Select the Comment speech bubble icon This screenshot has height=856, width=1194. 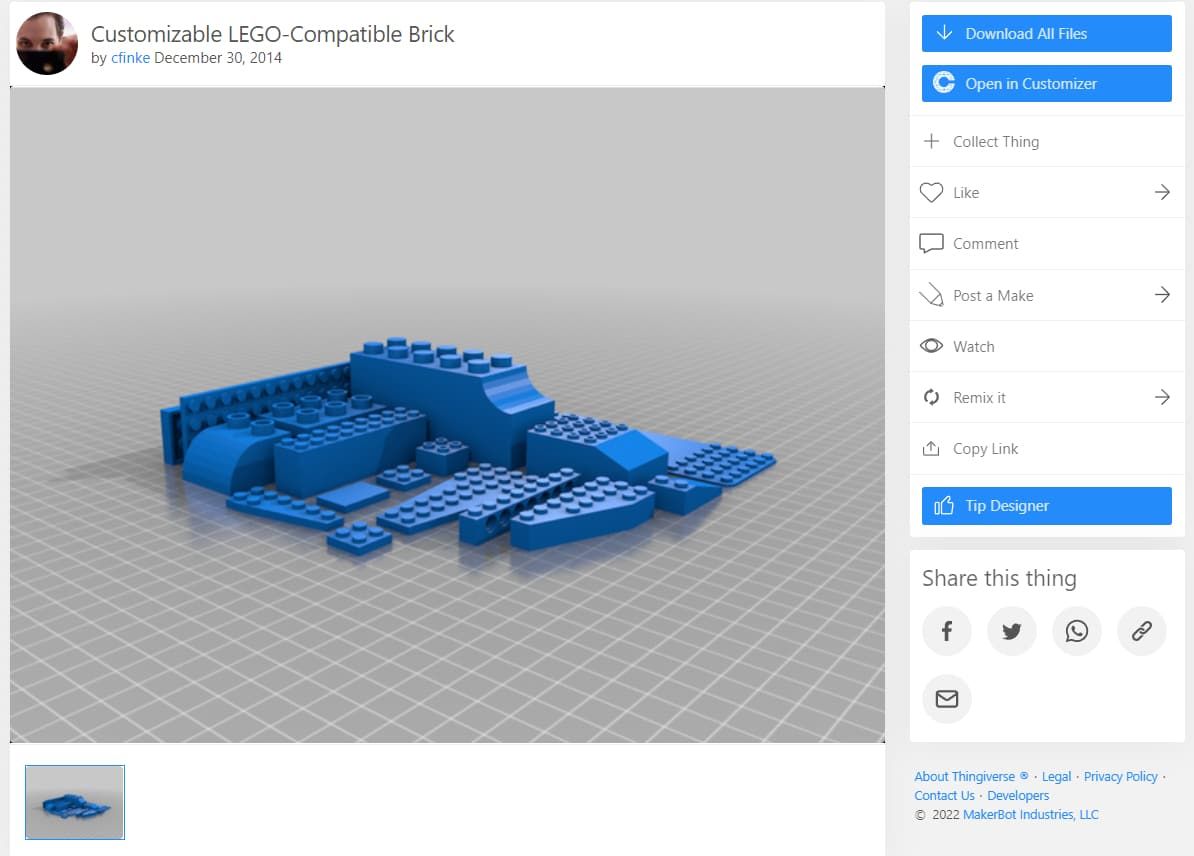[931, 243]
